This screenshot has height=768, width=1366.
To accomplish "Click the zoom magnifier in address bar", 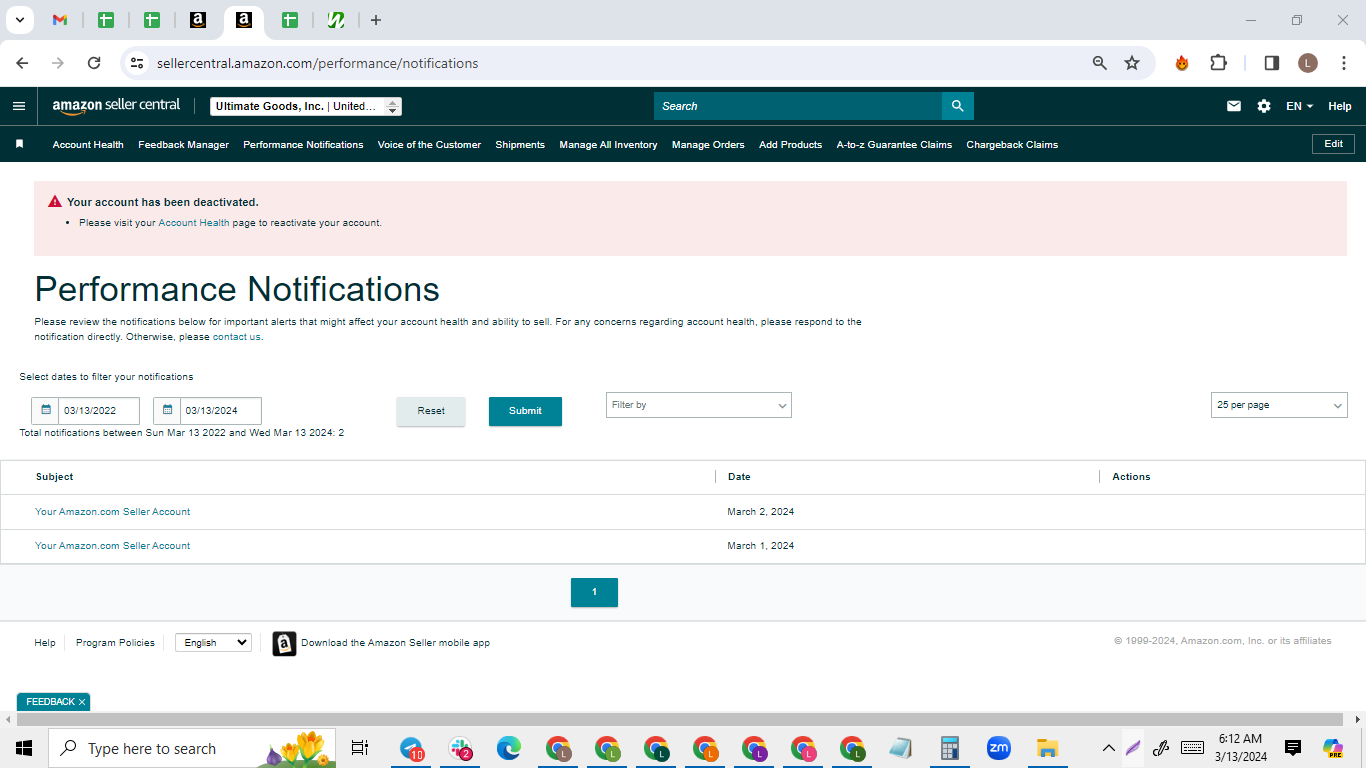I will pyautogui.click(x=1100, y=63).
